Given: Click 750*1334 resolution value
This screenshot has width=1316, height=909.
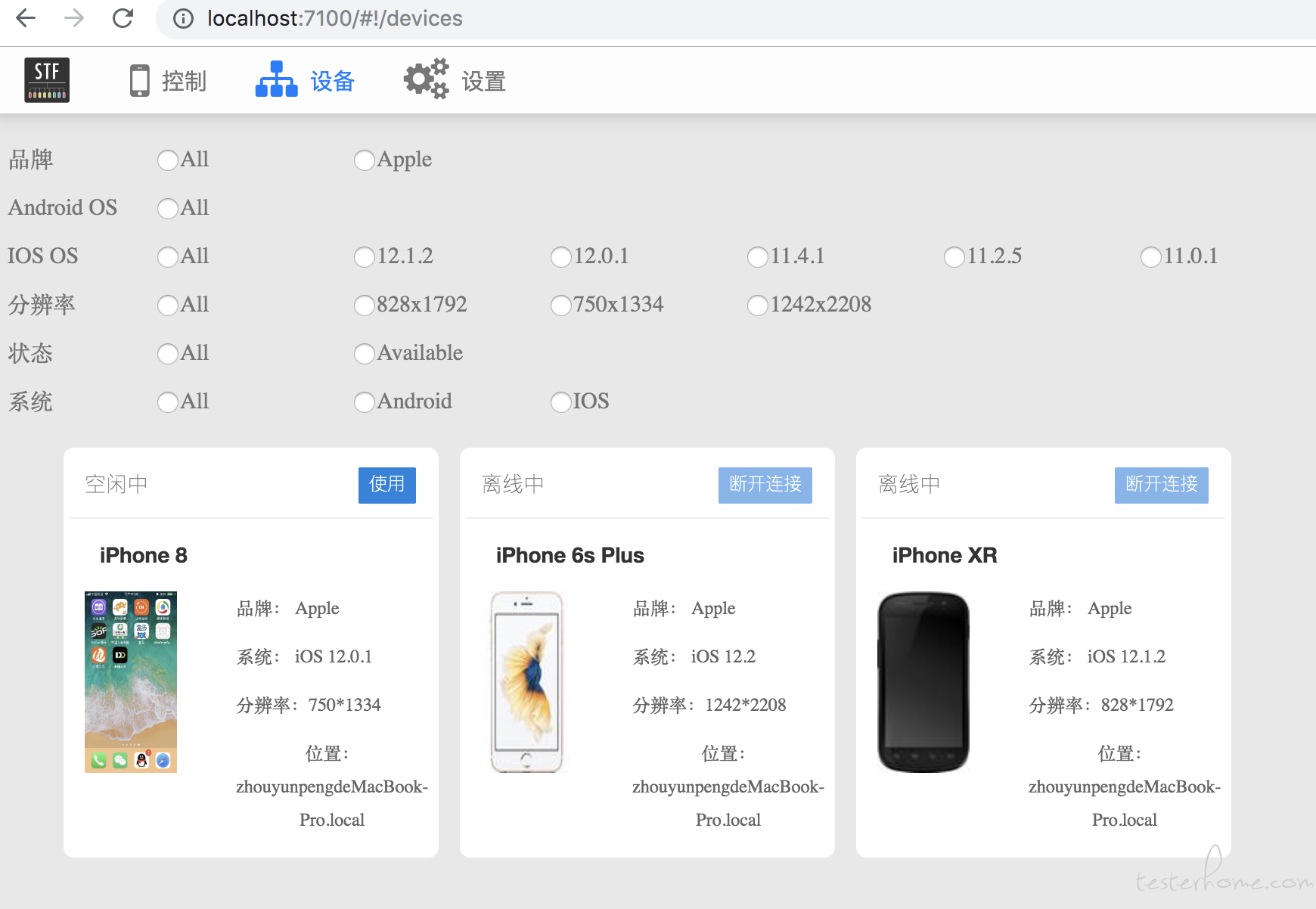Looking at the screenshot, I should pyautogui.click(x=345, y=705).
